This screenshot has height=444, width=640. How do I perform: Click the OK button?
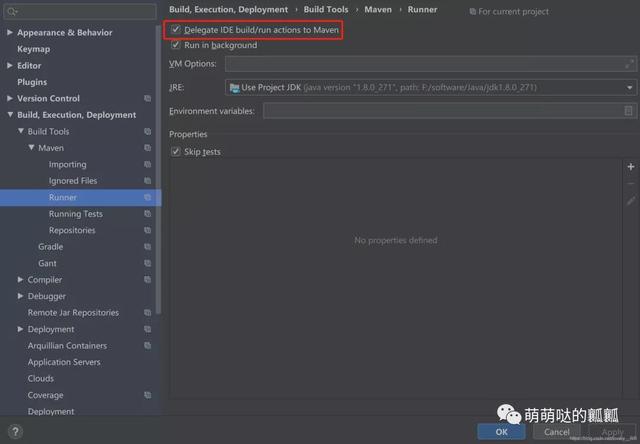(501, 432)
